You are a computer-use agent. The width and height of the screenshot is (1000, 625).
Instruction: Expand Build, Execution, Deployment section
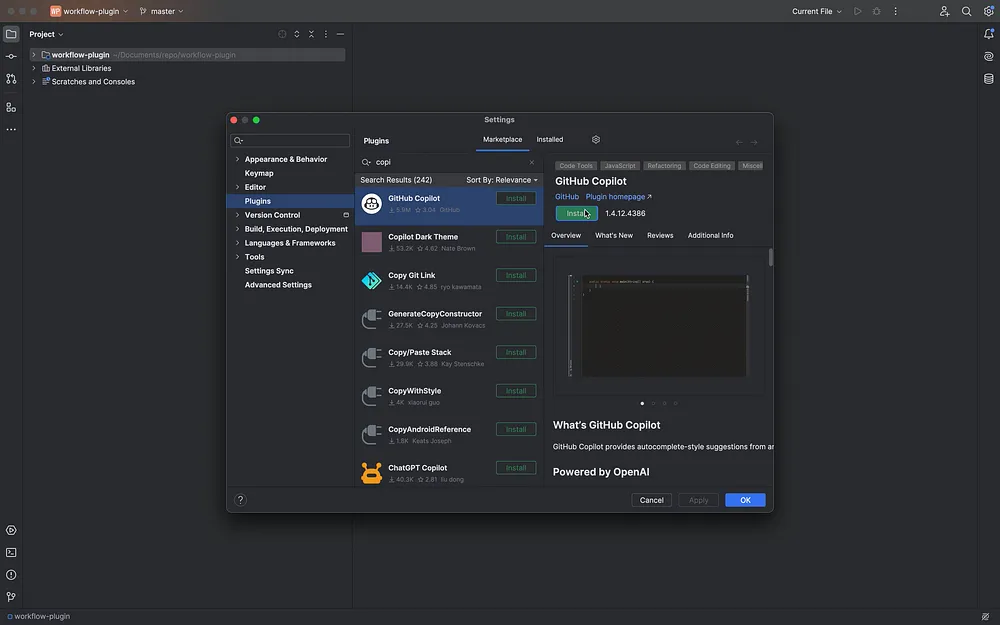click(237, 229)
